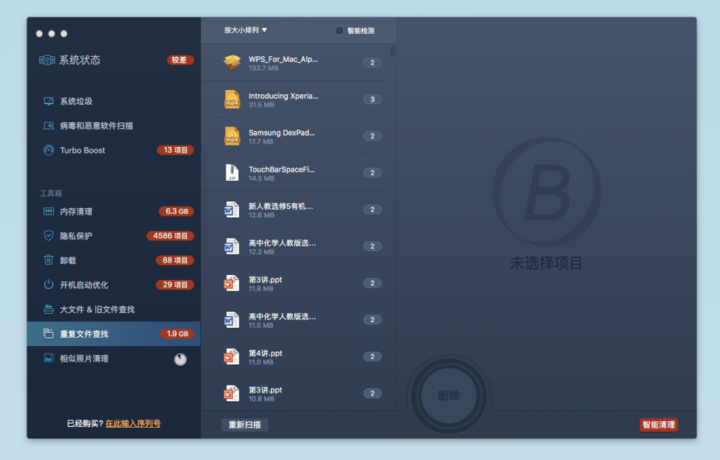The width and height of the screenshot is (720, 460).
Task: Click the 内存清理 memory chip icon
Action: (x=48, y=211)
